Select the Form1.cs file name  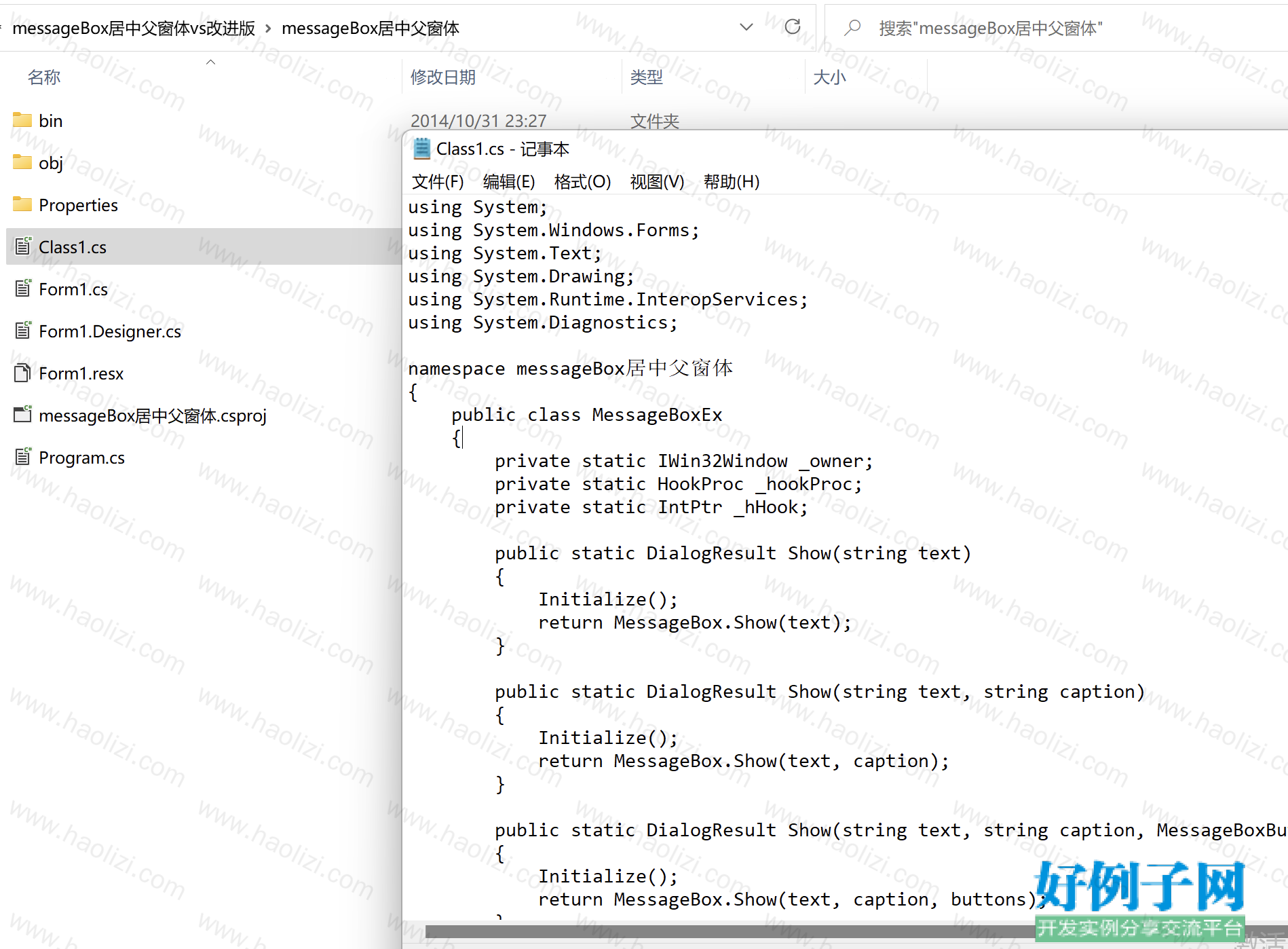pyautogui.click(x=73, y=289)
